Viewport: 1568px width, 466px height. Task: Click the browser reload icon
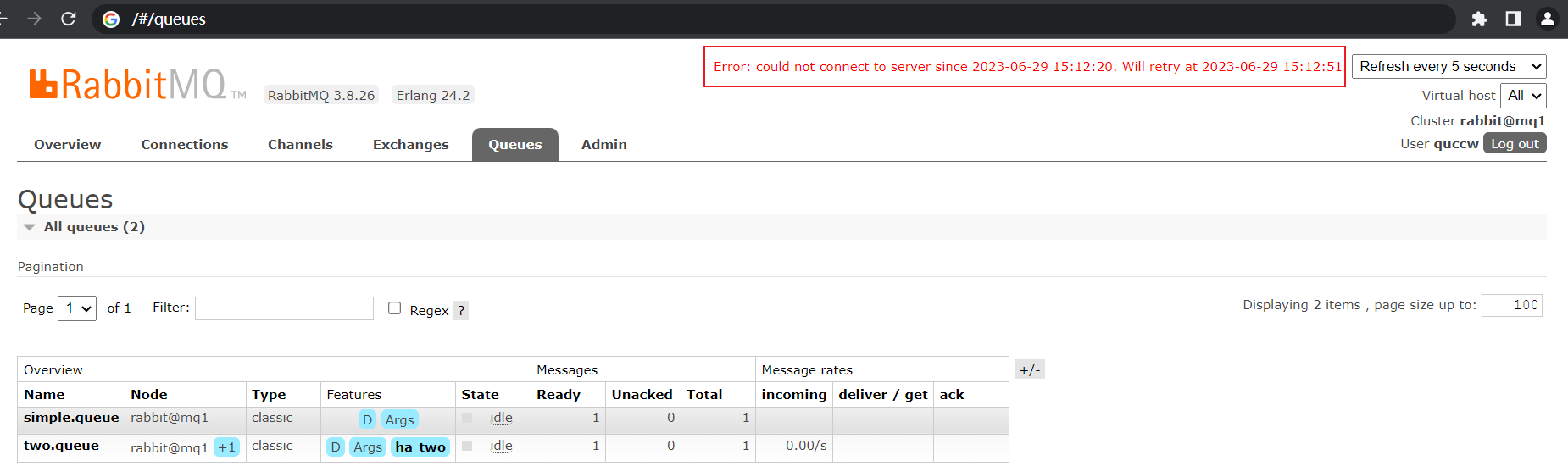pos(69,19)
